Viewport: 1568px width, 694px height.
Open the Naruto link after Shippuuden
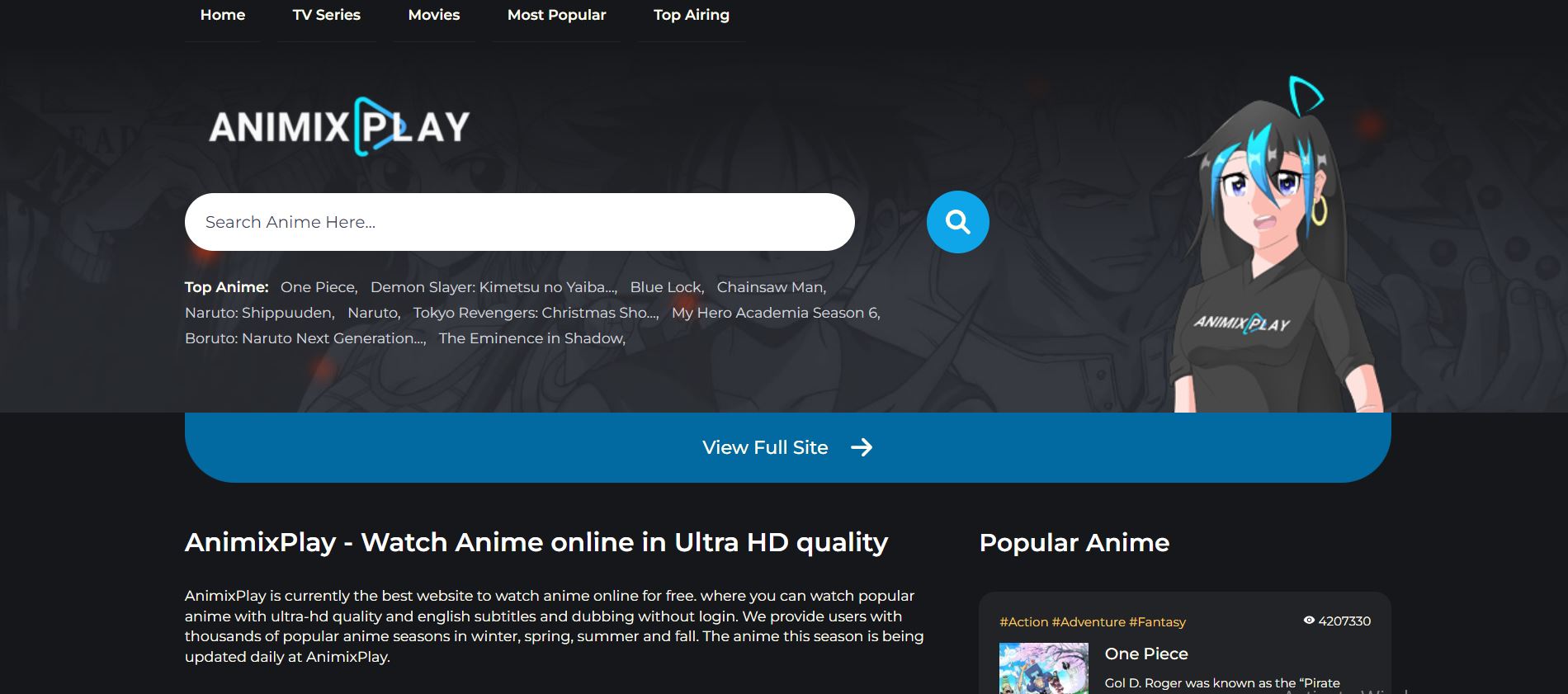374,313
